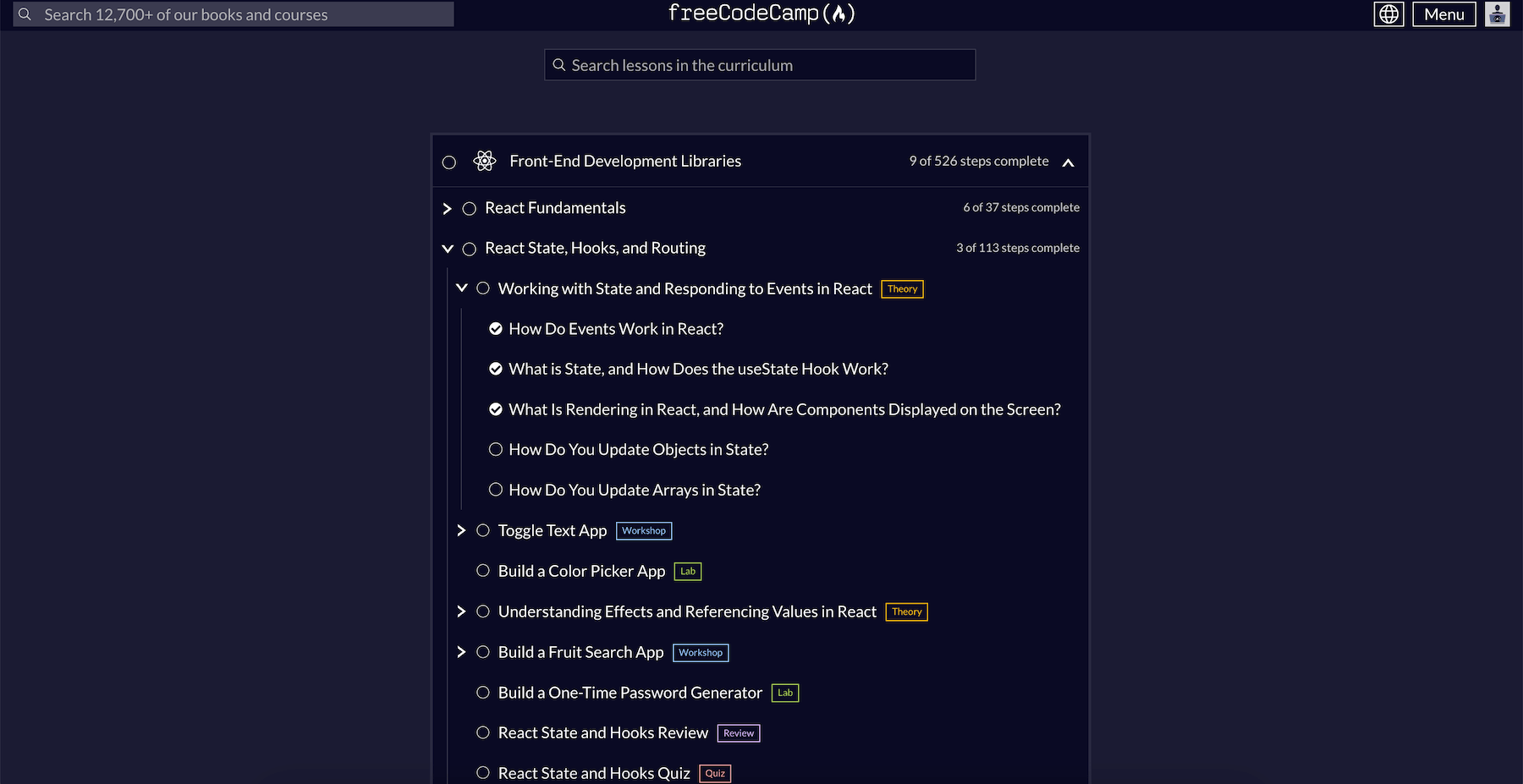1523x784 pixels.
Task: Click Lab badge on One-Time Password Generator
Action: click(x=785, y=694)
